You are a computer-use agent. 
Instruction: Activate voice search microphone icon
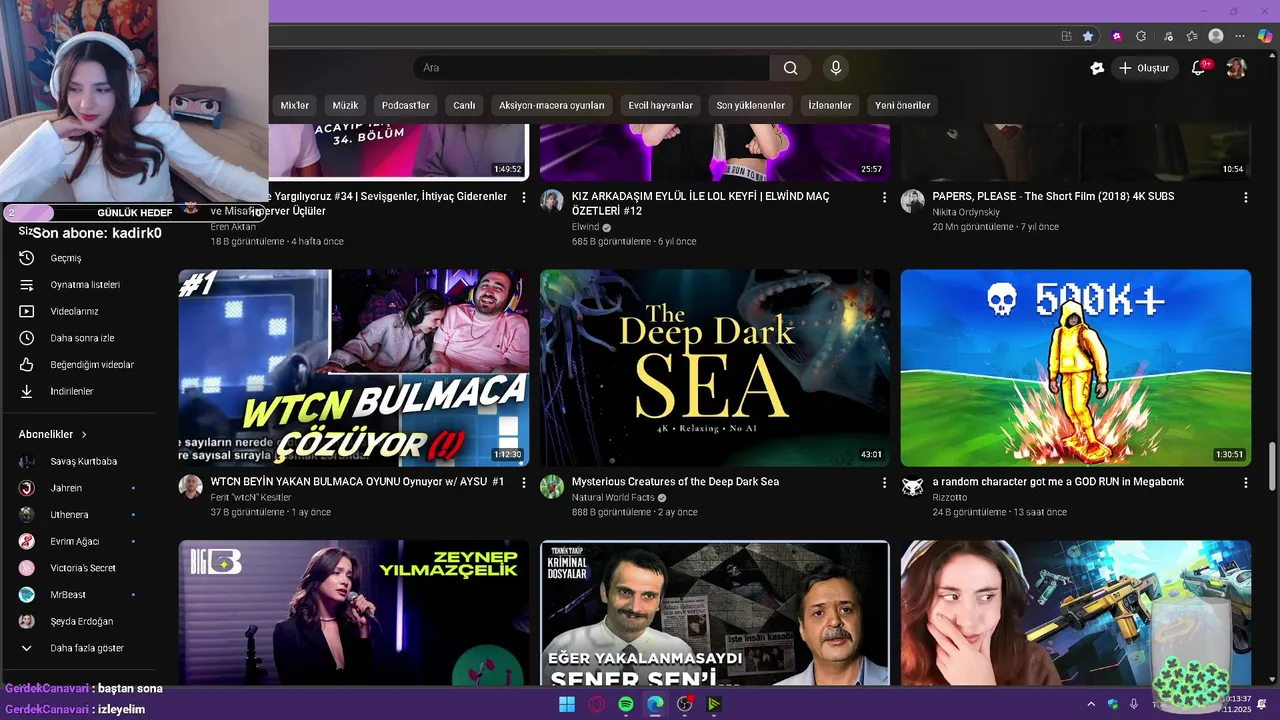pyautogui.click(x=836, y=68)
